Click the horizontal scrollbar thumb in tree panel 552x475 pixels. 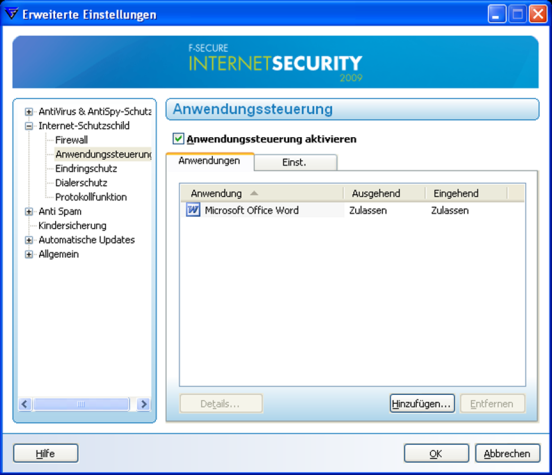[81, 404]
